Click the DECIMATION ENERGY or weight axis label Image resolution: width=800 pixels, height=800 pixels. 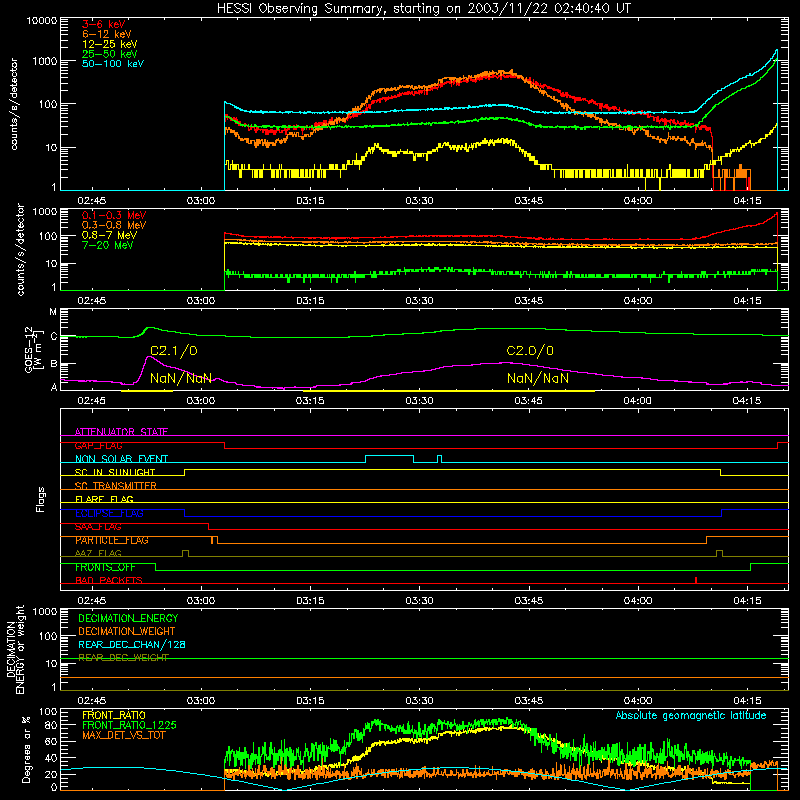tap(16, 649)
